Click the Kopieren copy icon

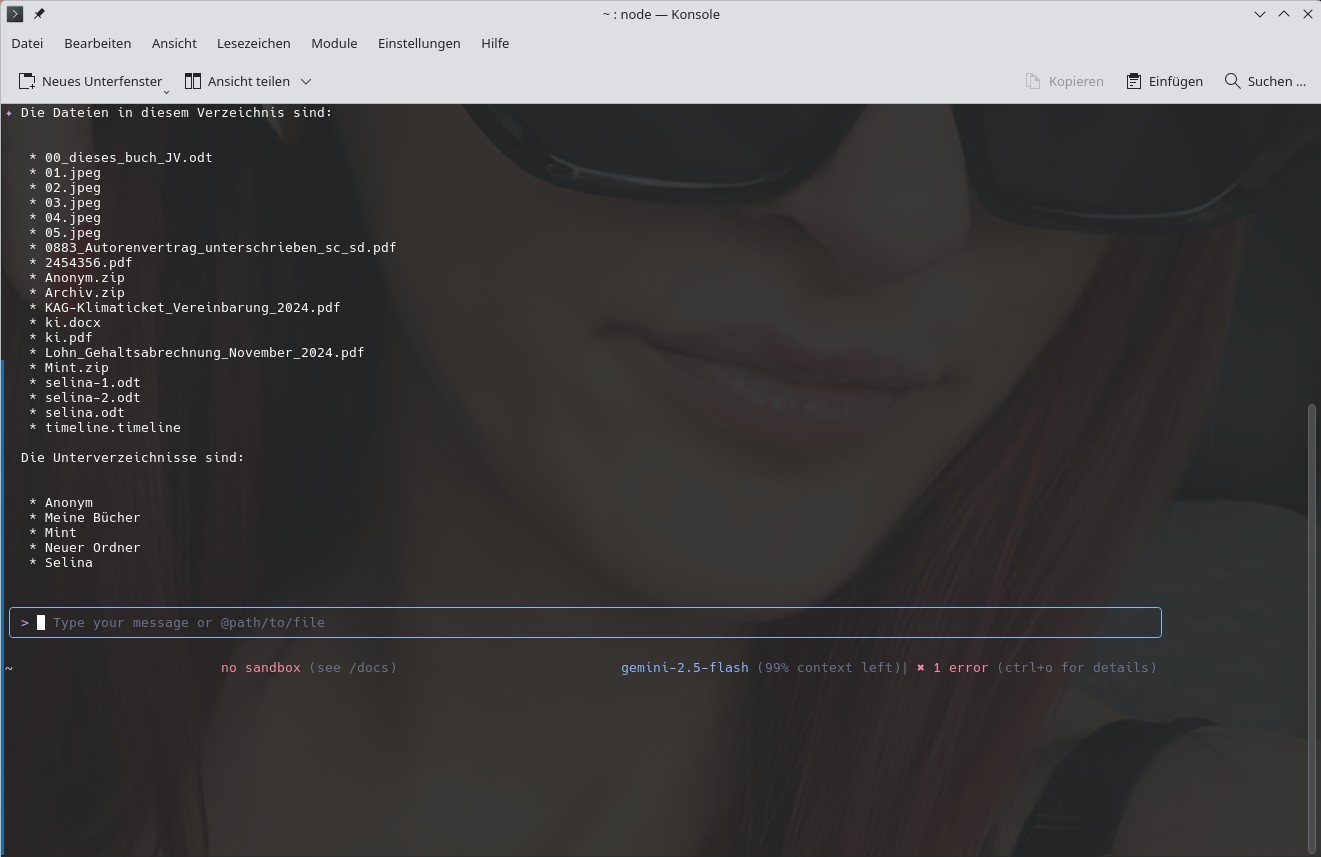click(1033, 81)
